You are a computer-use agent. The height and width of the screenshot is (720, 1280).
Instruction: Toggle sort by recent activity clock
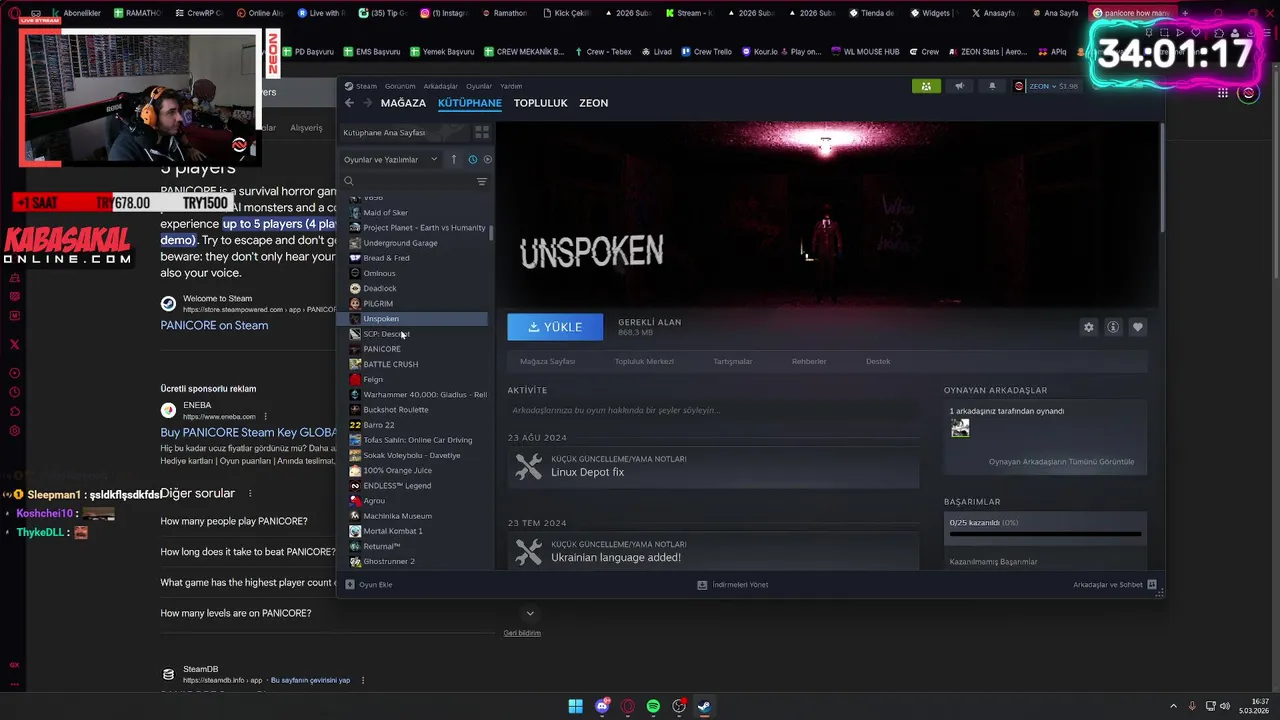[472, 159]
